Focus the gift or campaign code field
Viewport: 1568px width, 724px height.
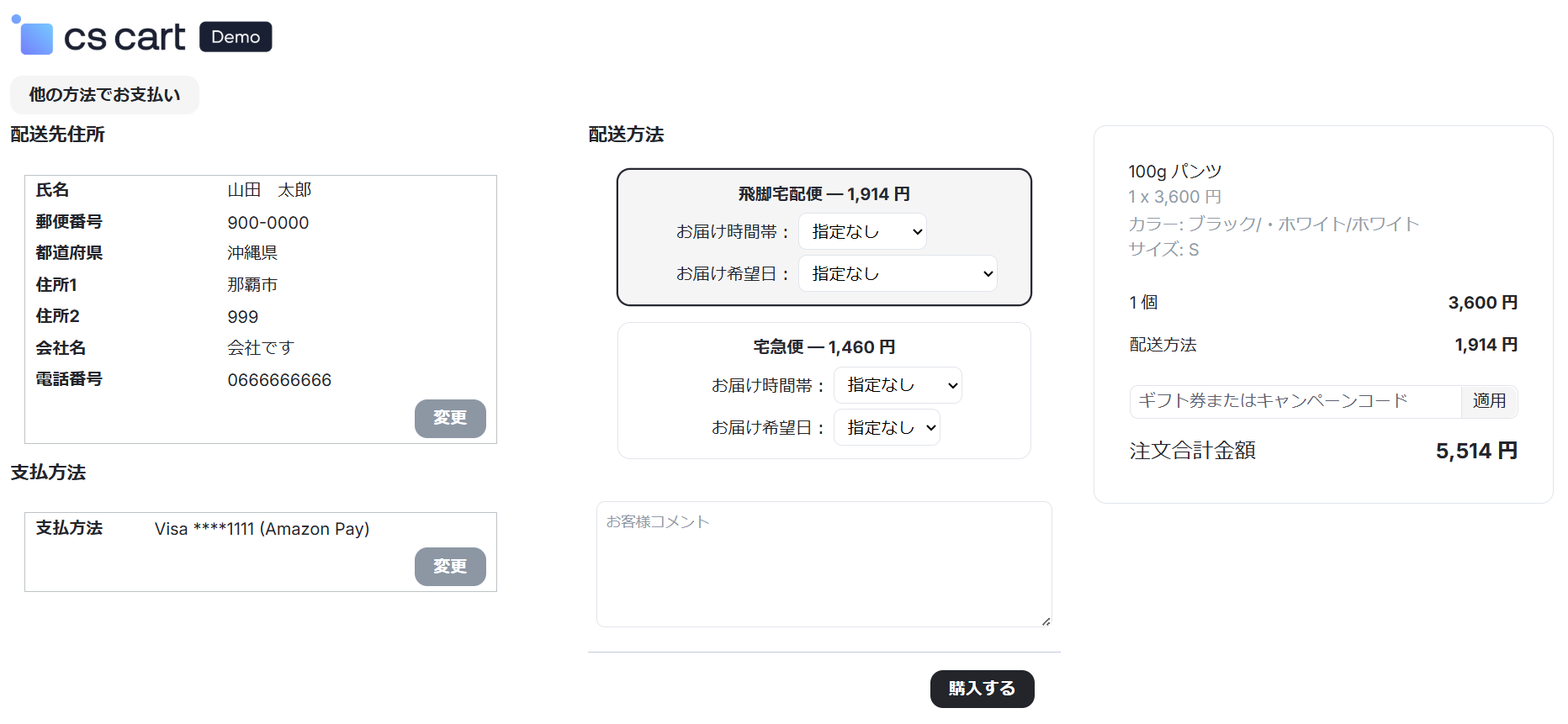click(x=1295, y=401)
